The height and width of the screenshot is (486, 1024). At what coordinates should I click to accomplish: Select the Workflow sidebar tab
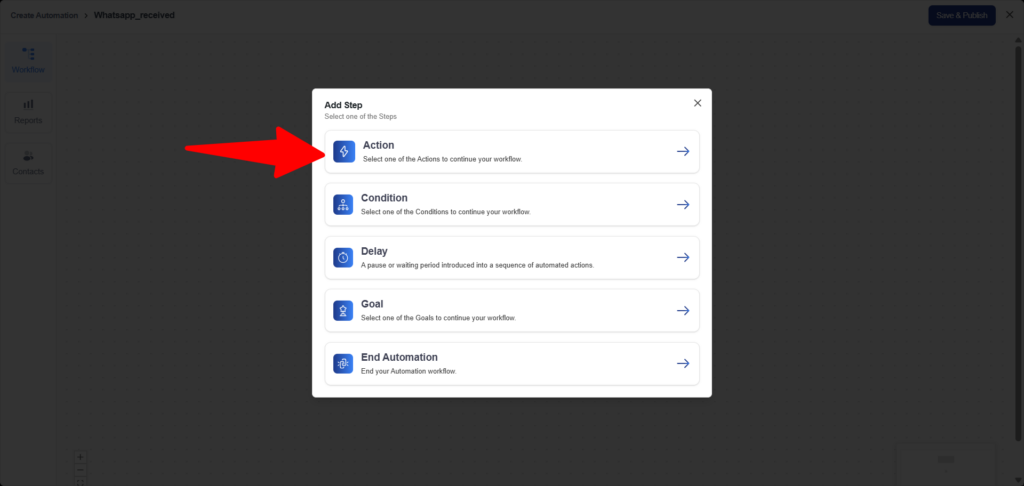[28, 60]
